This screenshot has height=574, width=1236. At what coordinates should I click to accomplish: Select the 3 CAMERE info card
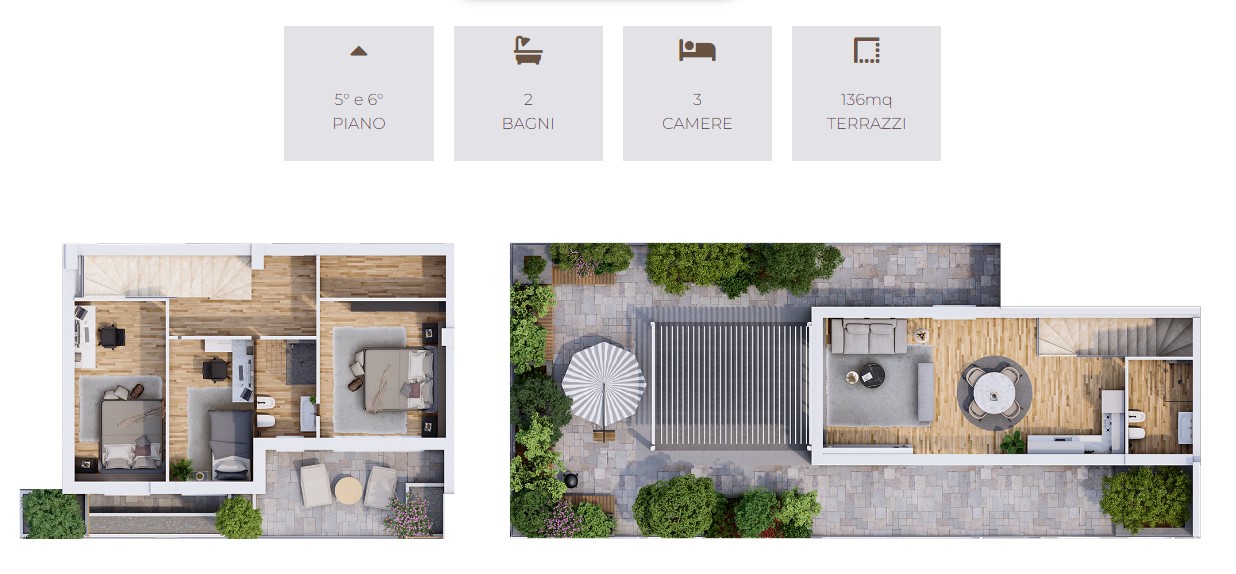(x=697, y=93)
